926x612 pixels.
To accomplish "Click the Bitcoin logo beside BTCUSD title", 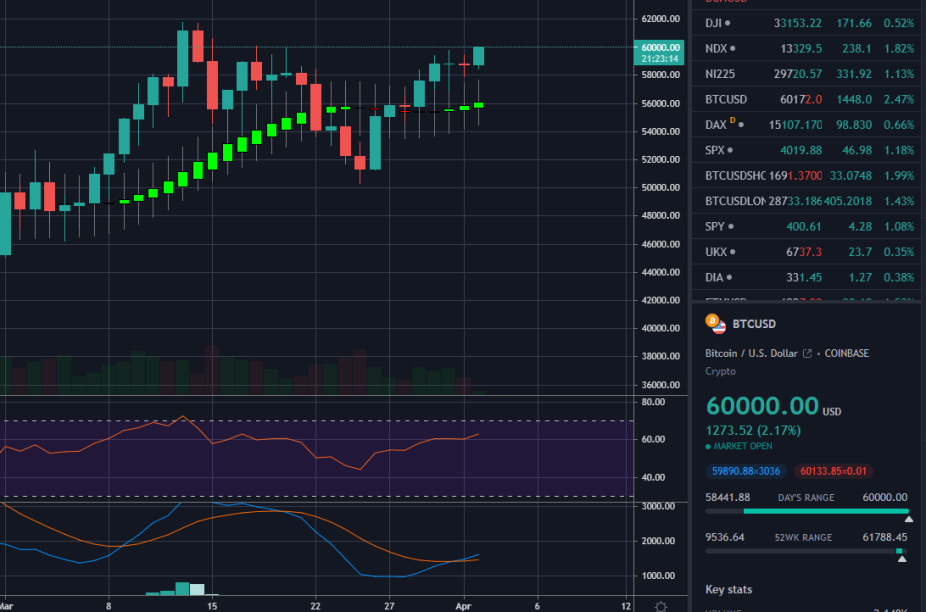I will 712,321.
